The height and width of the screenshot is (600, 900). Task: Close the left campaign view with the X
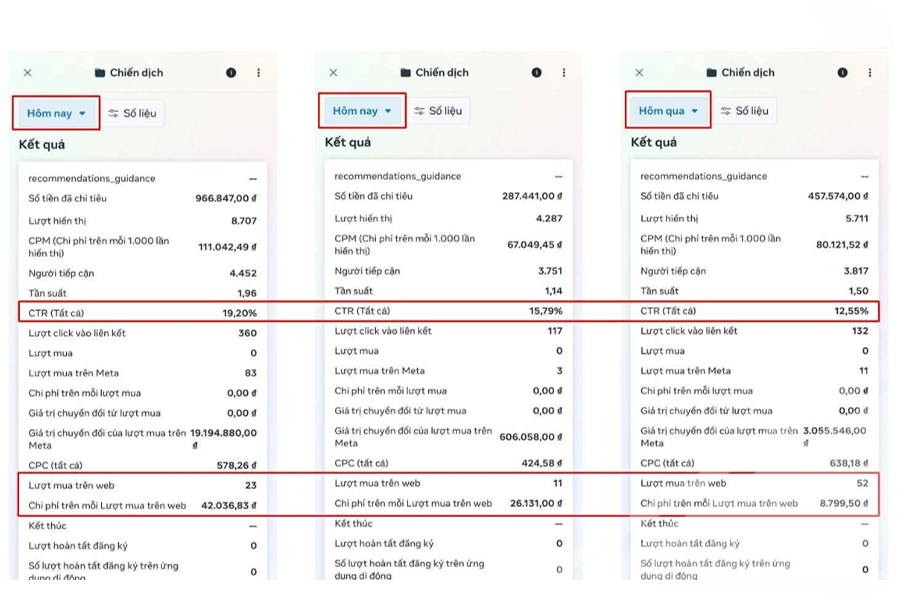click(x=28, y=72)
